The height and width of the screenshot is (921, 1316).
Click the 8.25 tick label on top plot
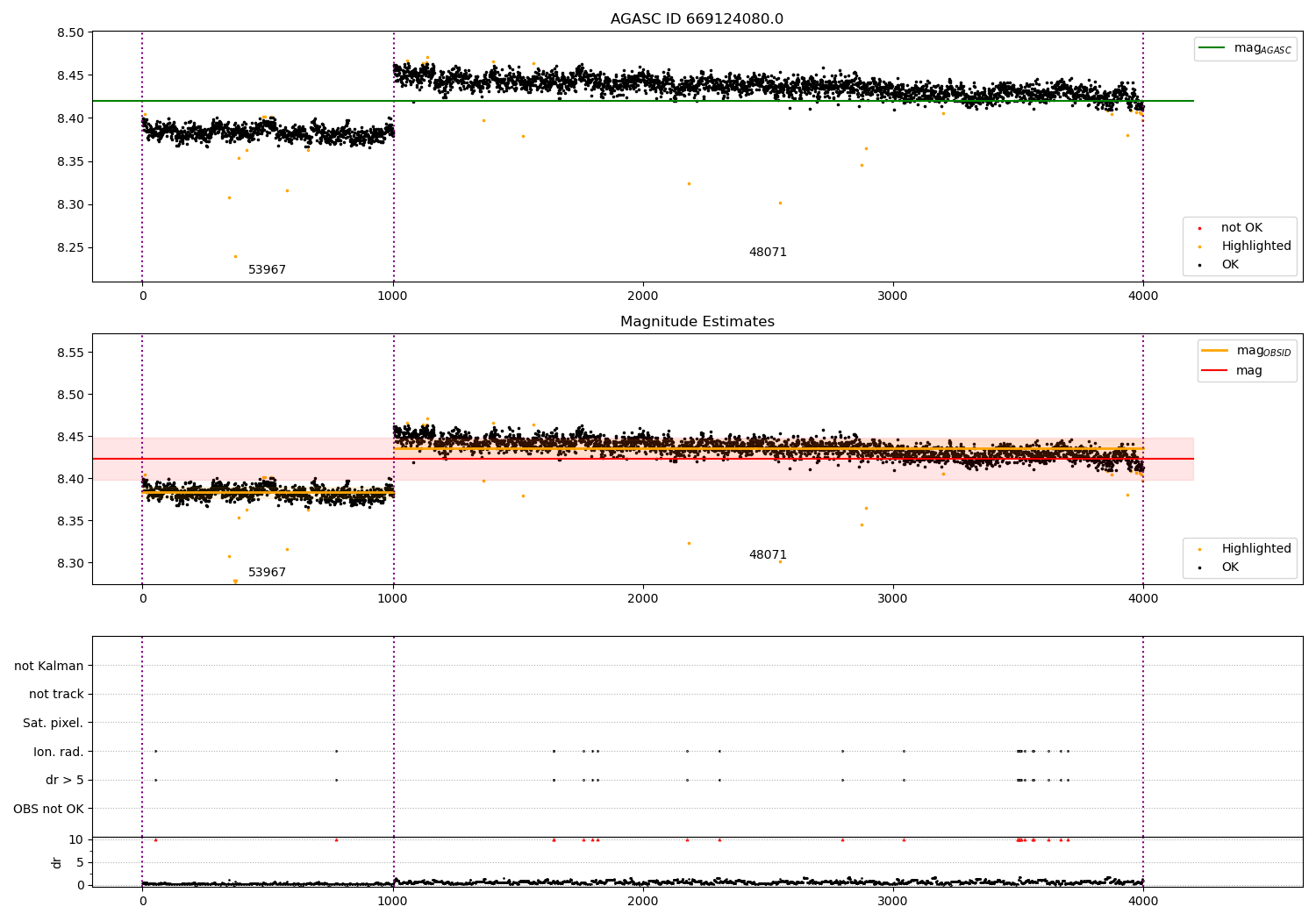(x=70, y=248)
